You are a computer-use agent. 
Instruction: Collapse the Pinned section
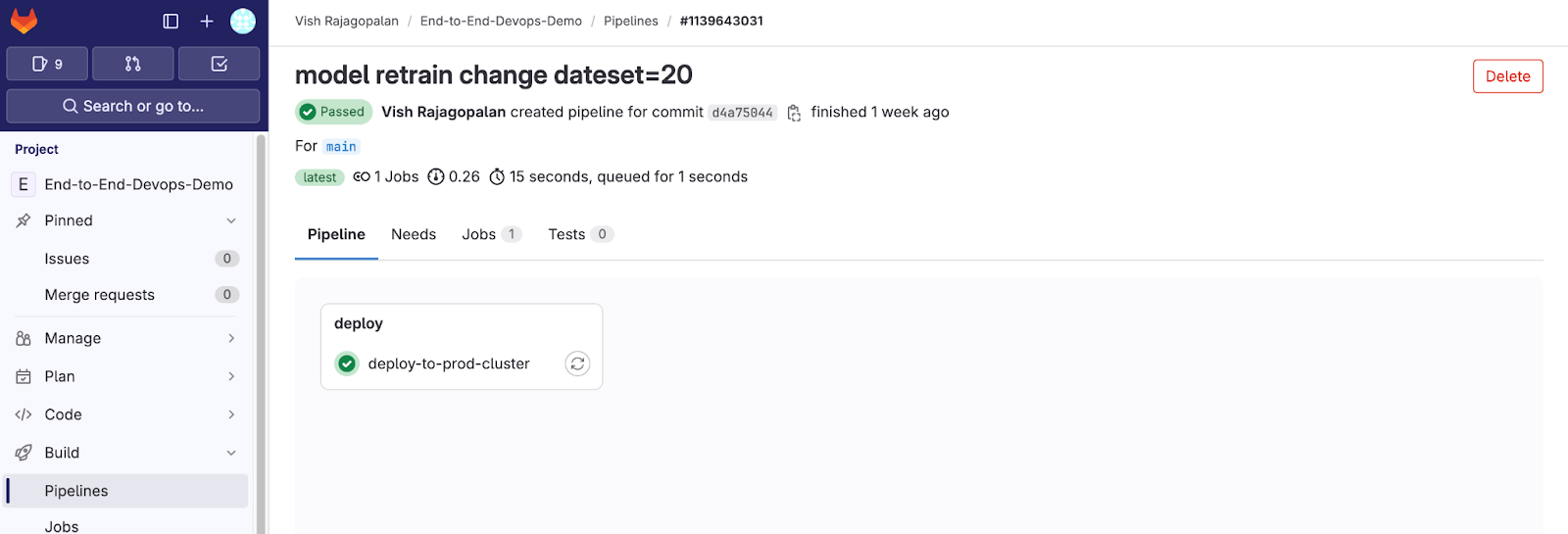tap(231, 220)
